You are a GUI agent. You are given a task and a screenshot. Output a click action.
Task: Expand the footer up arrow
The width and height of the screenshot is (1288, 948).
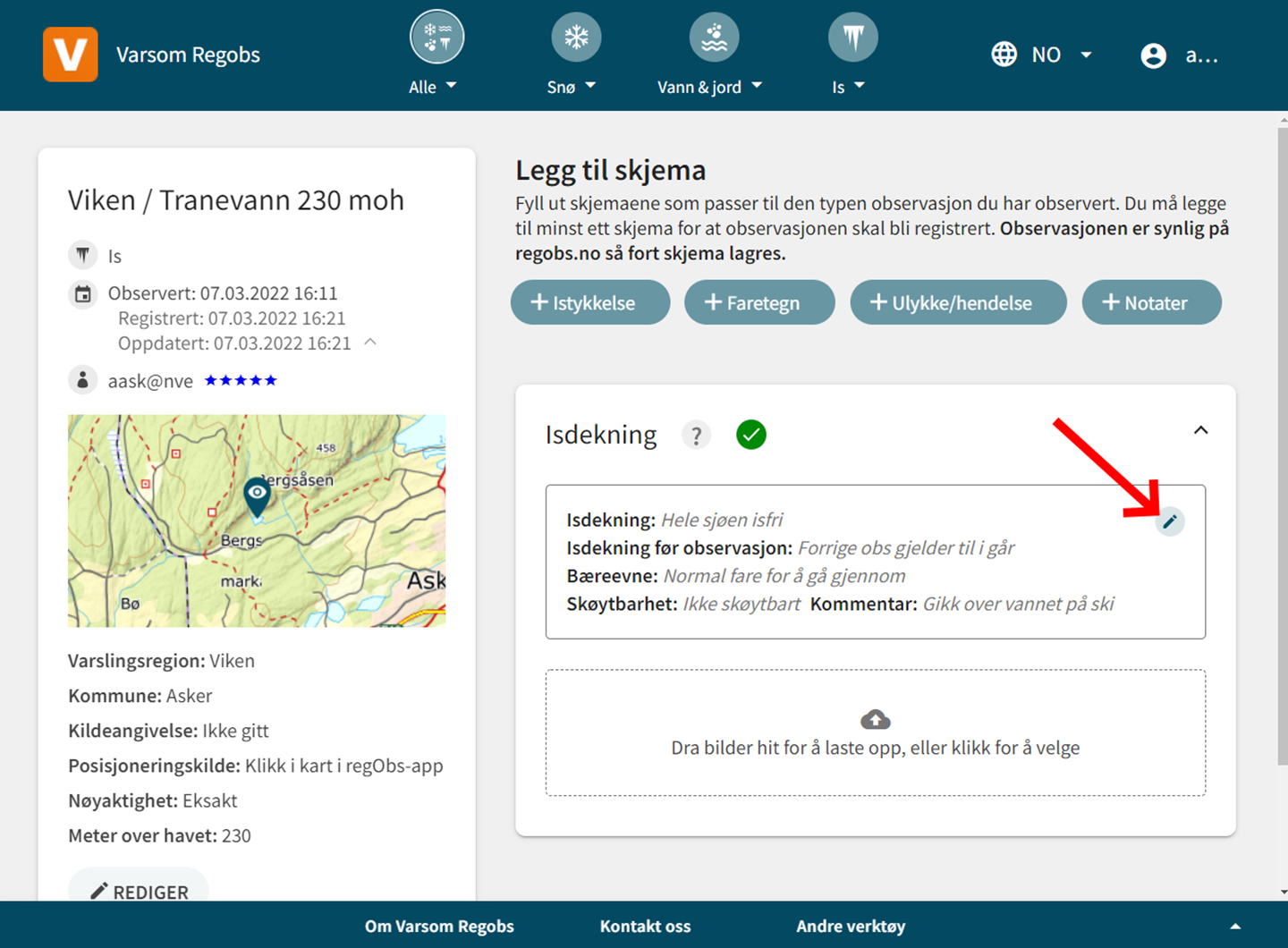click(1235, 927)
